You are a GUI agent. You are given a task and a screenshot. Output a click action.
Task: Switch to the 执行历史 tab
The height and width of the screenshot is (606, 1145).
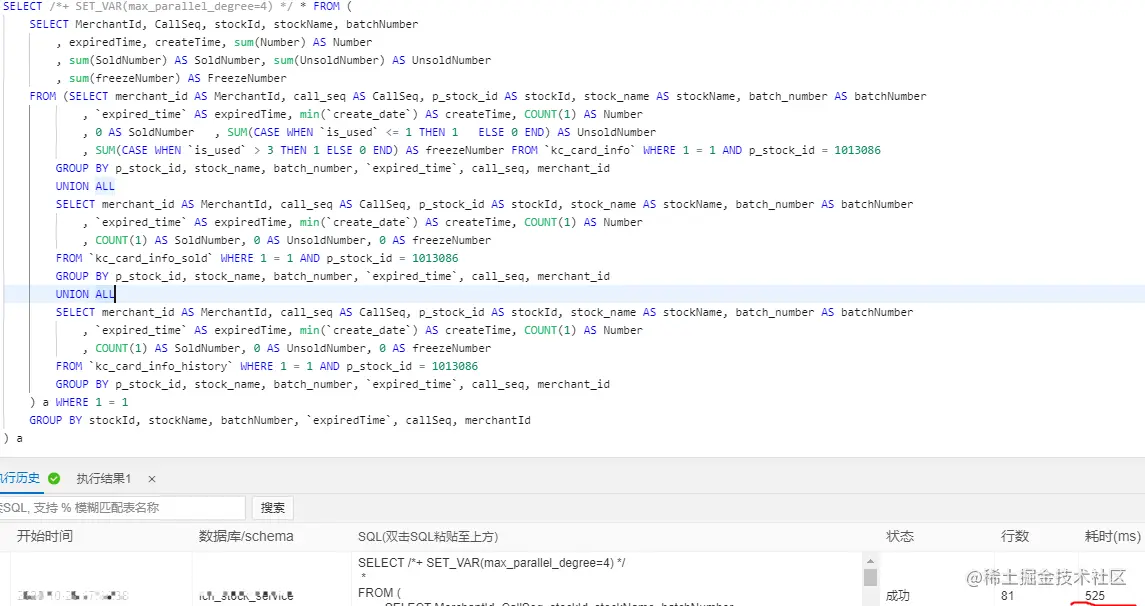pos(20,478)
